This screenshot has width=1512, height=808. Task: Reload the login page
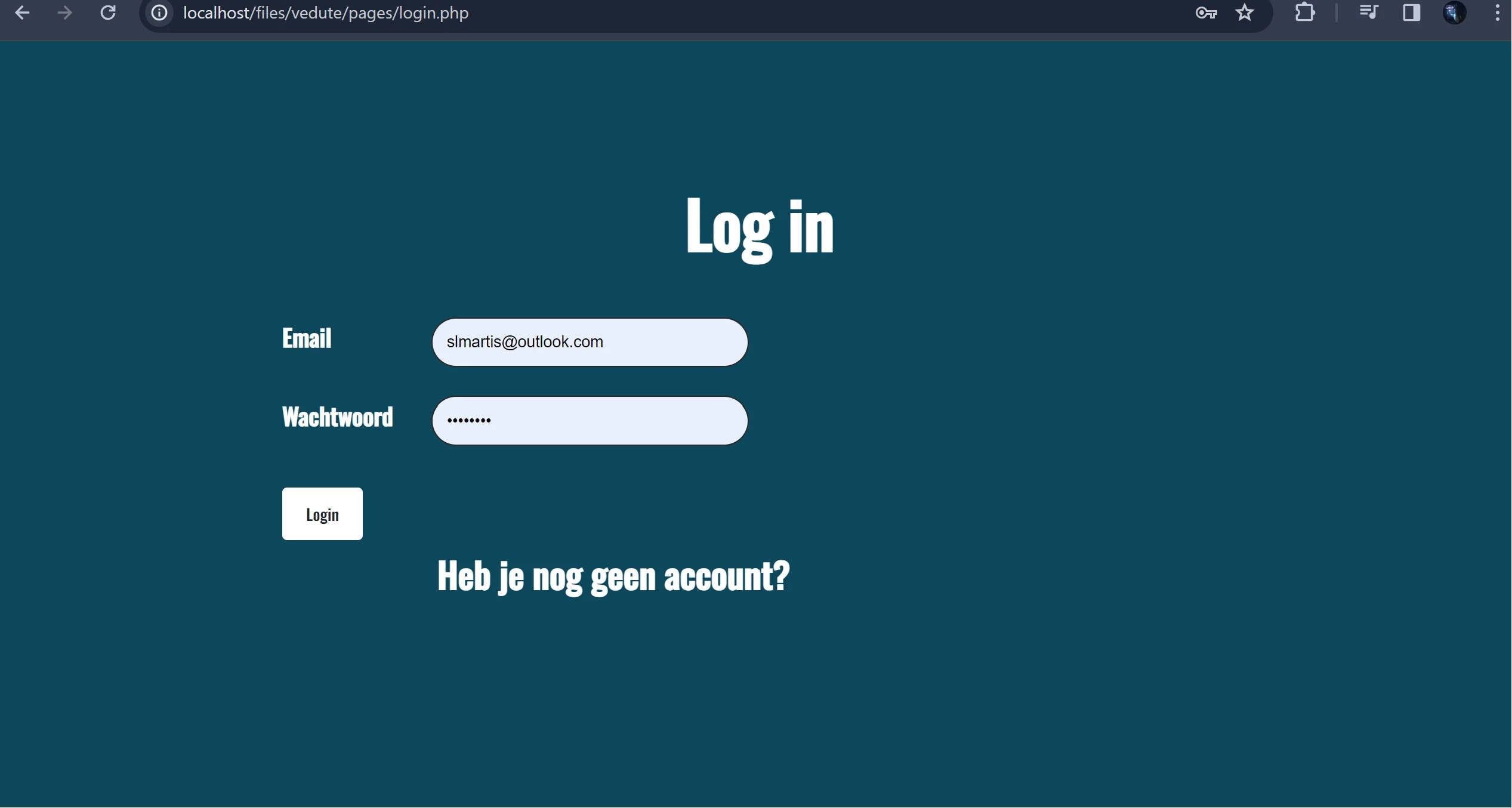108,13
